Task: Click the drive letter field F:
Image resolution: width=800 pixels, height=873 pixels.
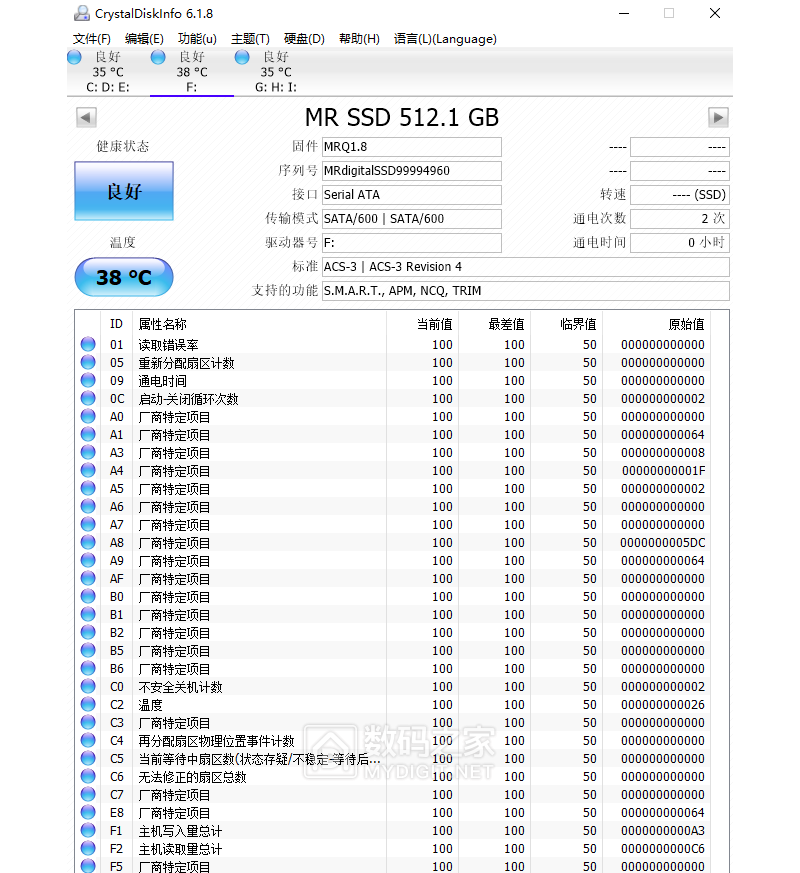Action: click(x=412, y=243)
